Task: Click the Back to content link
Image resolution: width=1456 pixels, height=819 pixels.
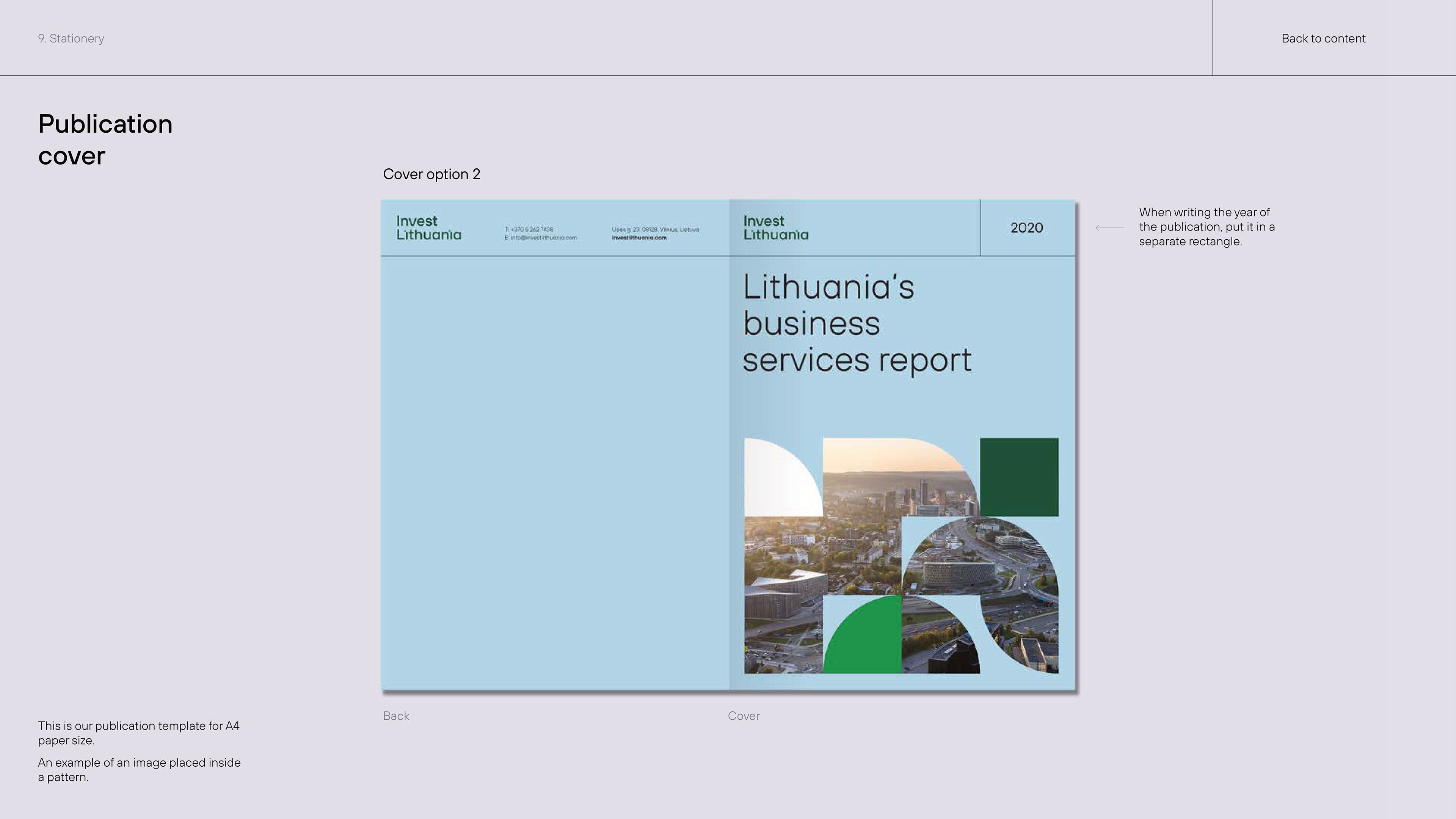Action: point(1323,38)
